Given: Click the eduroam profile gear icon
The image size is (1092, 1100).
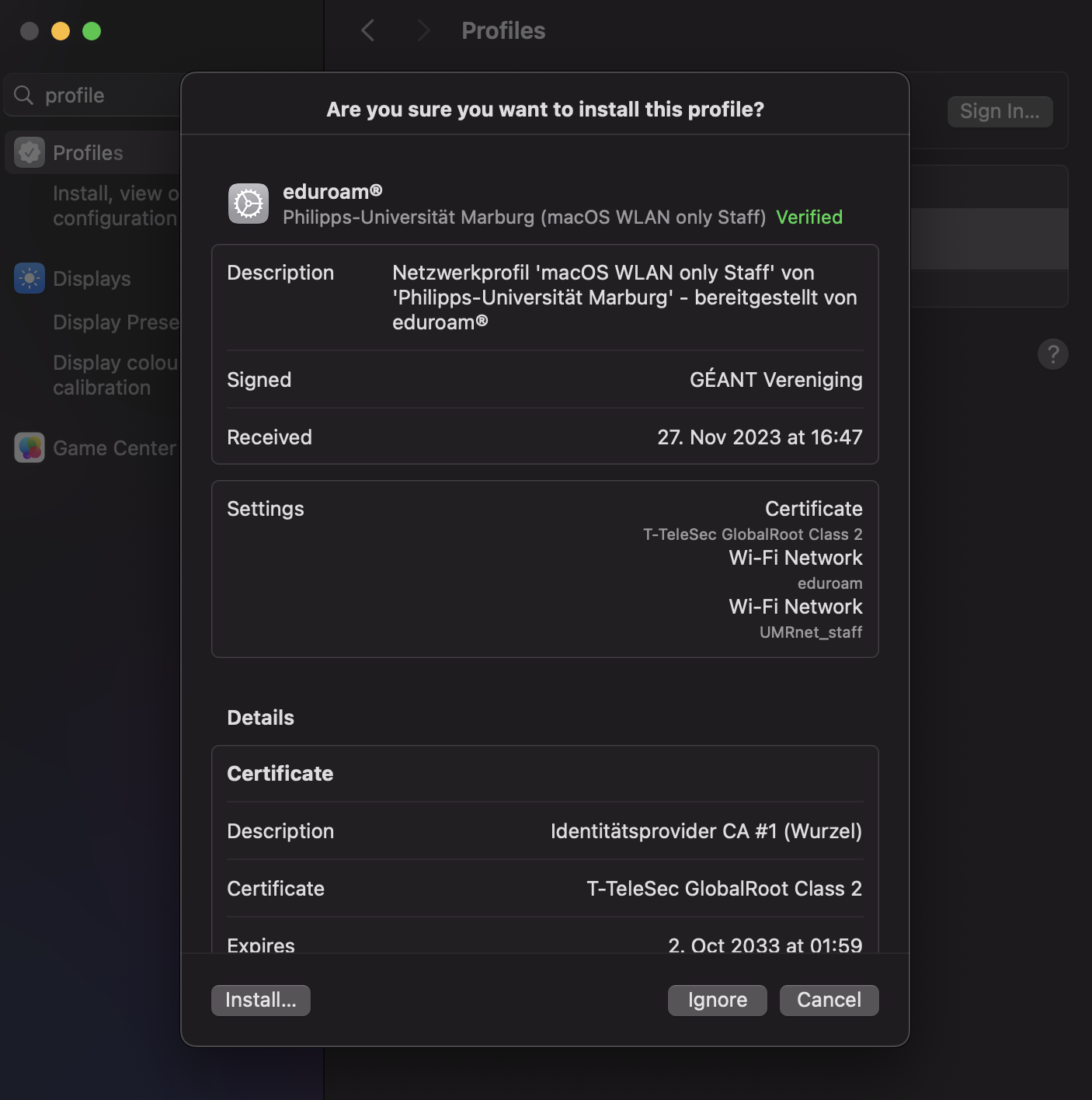Looking at the screenshot, I should click(249, 204).
